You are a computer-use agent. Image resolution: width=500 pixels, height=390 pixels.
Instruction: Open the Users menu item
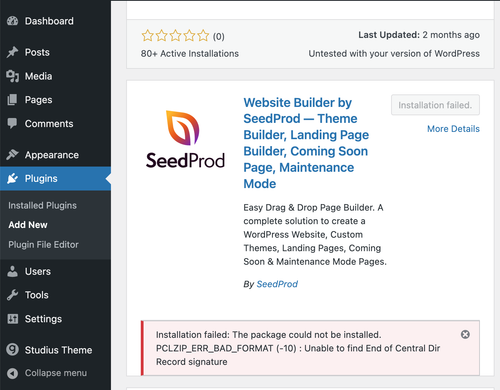pyautogui.click(x=38, y=271)
